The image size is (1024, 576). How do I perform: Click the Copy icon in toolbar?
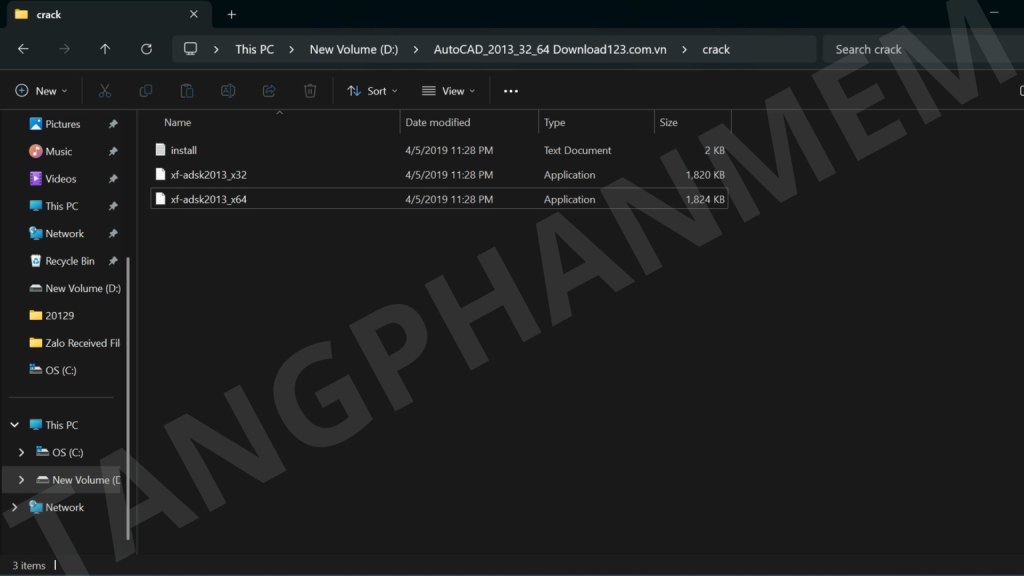coord(146,91)
